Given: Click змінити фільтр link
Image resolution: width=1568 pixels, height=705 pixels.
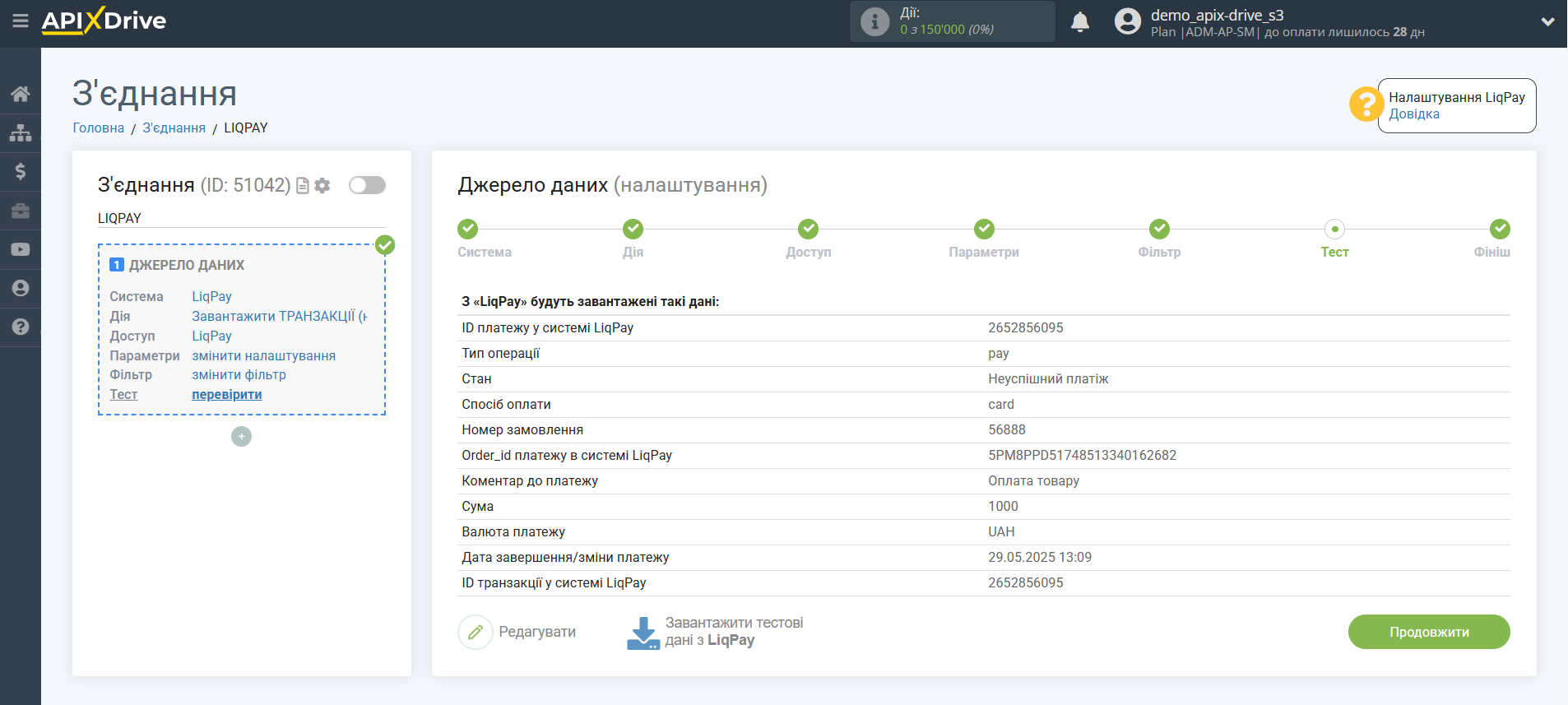Looking at the screenshot, I should click(239, 374).
